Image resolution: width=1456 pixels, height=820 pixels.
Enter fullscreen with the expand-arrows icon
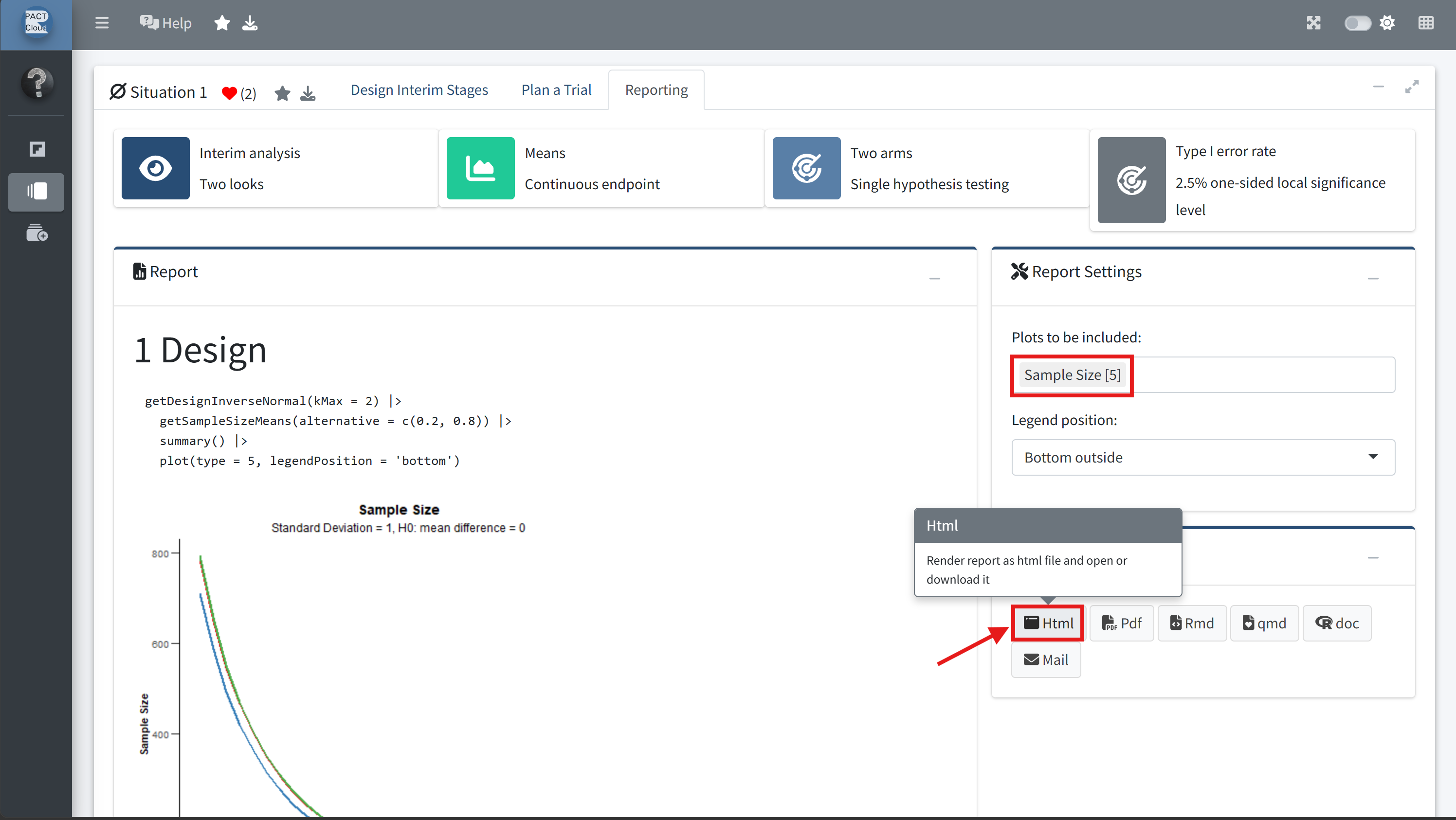pos(1313,23)
